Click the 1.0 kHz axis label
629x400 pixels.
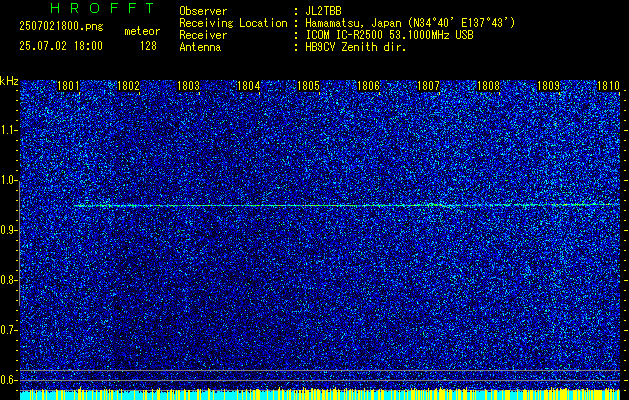click(9, 181)
